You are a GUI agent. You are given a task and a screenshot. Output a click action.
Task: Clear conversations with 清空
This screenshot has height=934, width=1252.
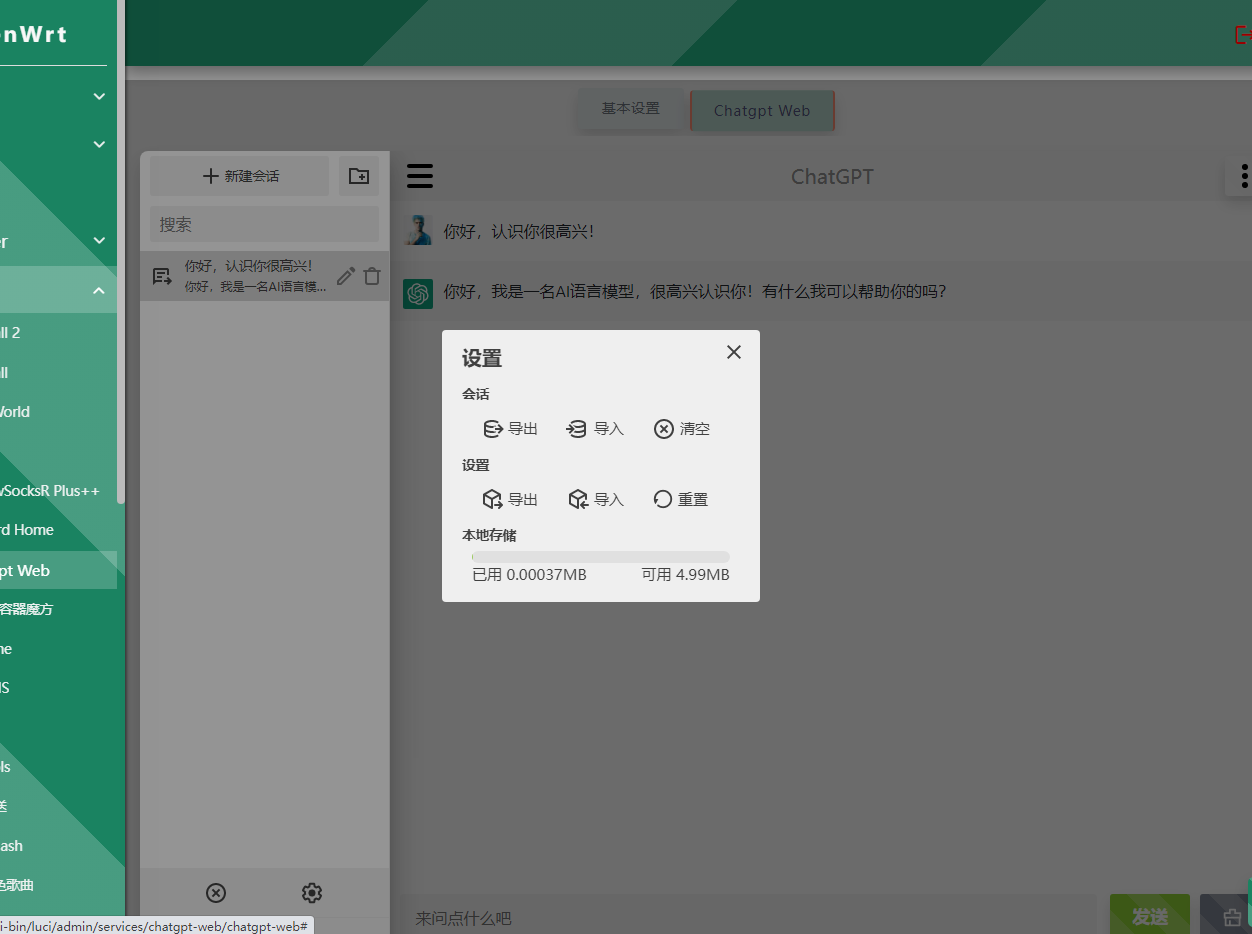(682, 429)
